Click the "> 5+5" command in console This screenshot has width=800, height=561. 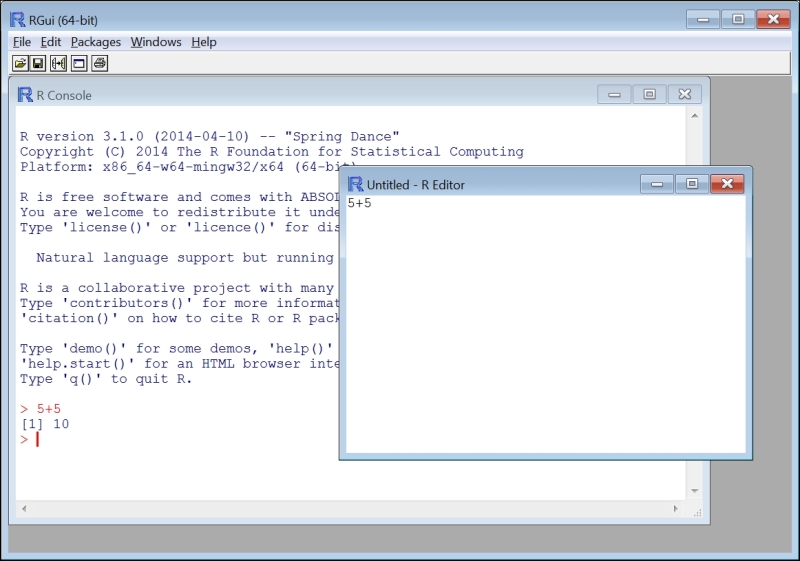click(40, 409)
